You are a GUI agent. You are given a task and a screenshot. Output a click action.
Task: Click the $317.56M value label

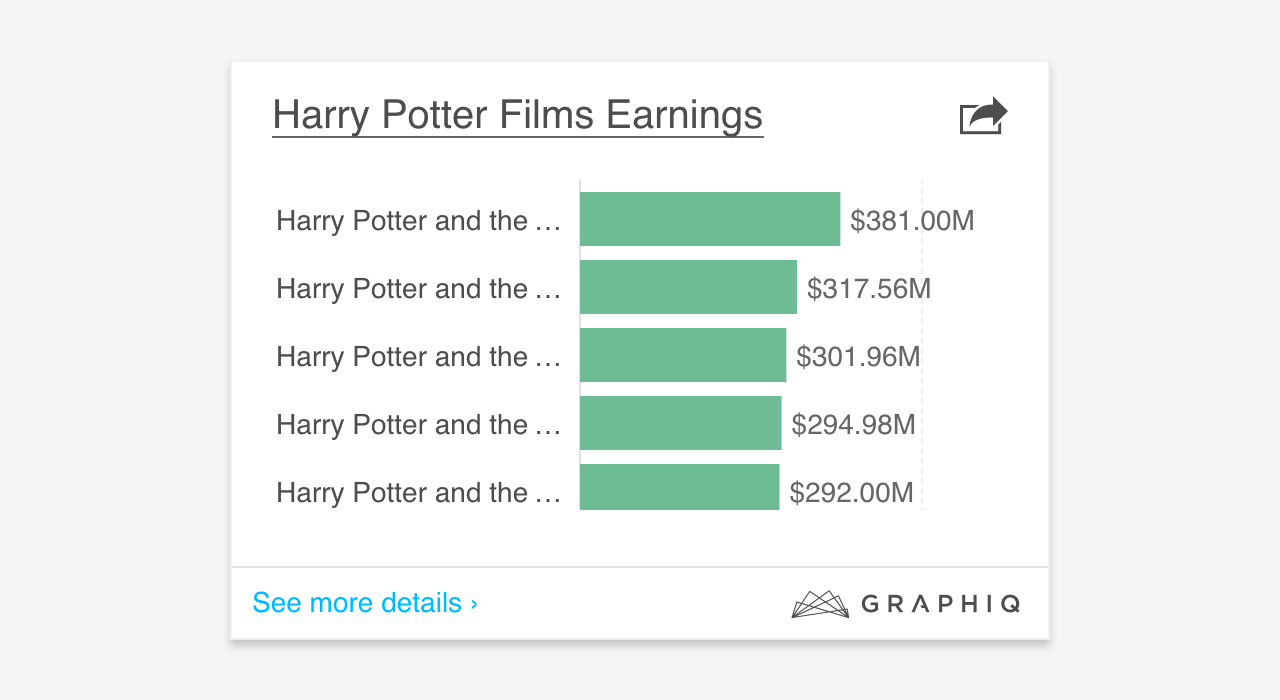coord(869,289)
